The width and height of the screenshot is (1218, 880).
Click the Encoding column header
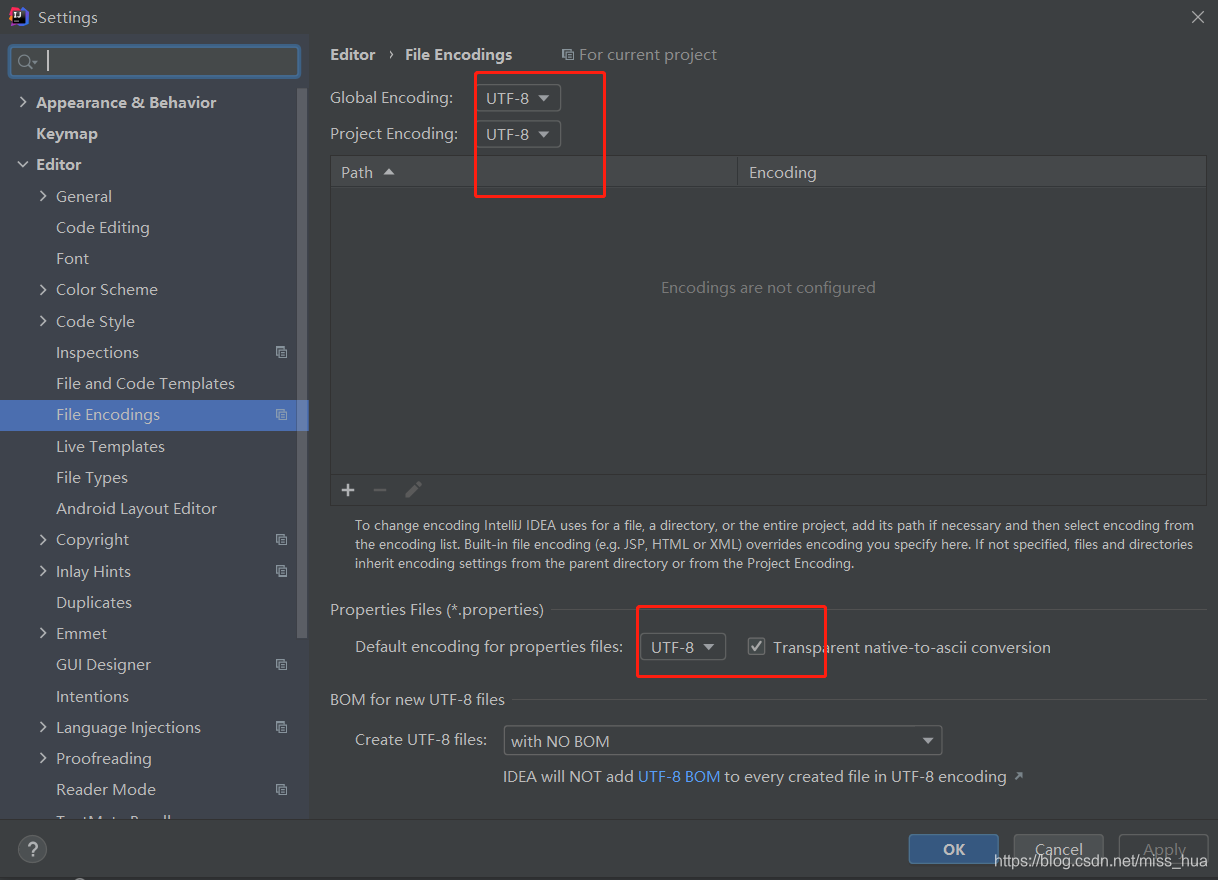click(x=972, y=172)
